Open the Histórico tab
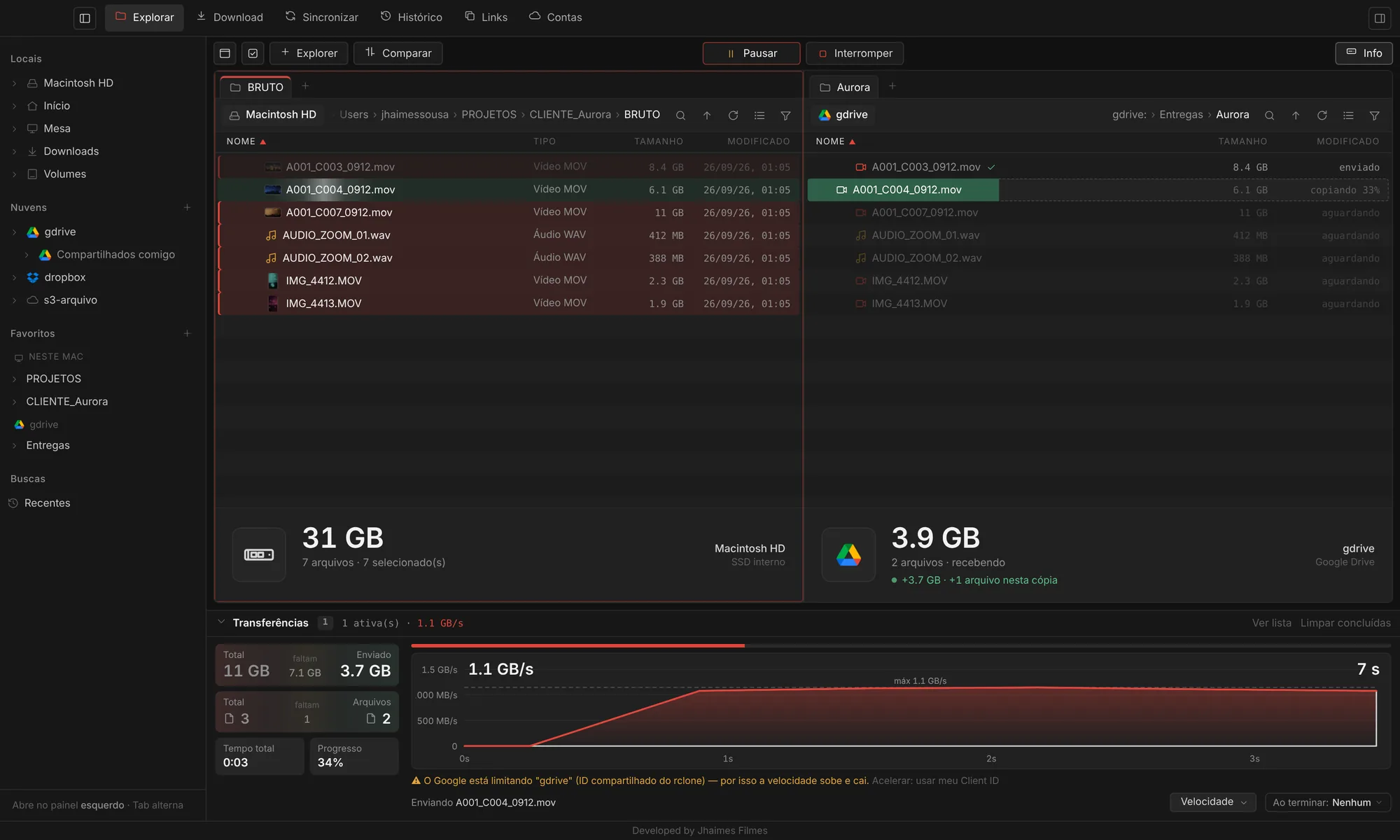The image size is (1400, 840). 412,17
